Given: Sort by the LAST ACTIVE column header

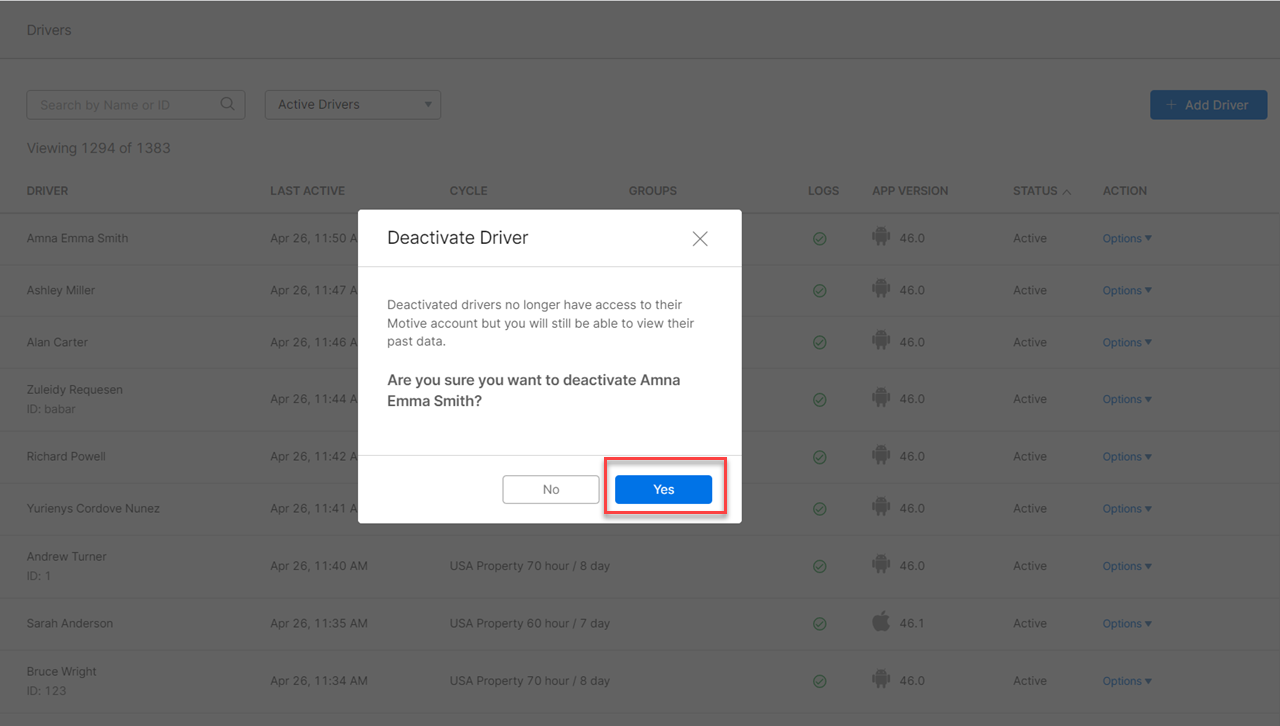Looking at the screenshot, I should pos(307,191).
